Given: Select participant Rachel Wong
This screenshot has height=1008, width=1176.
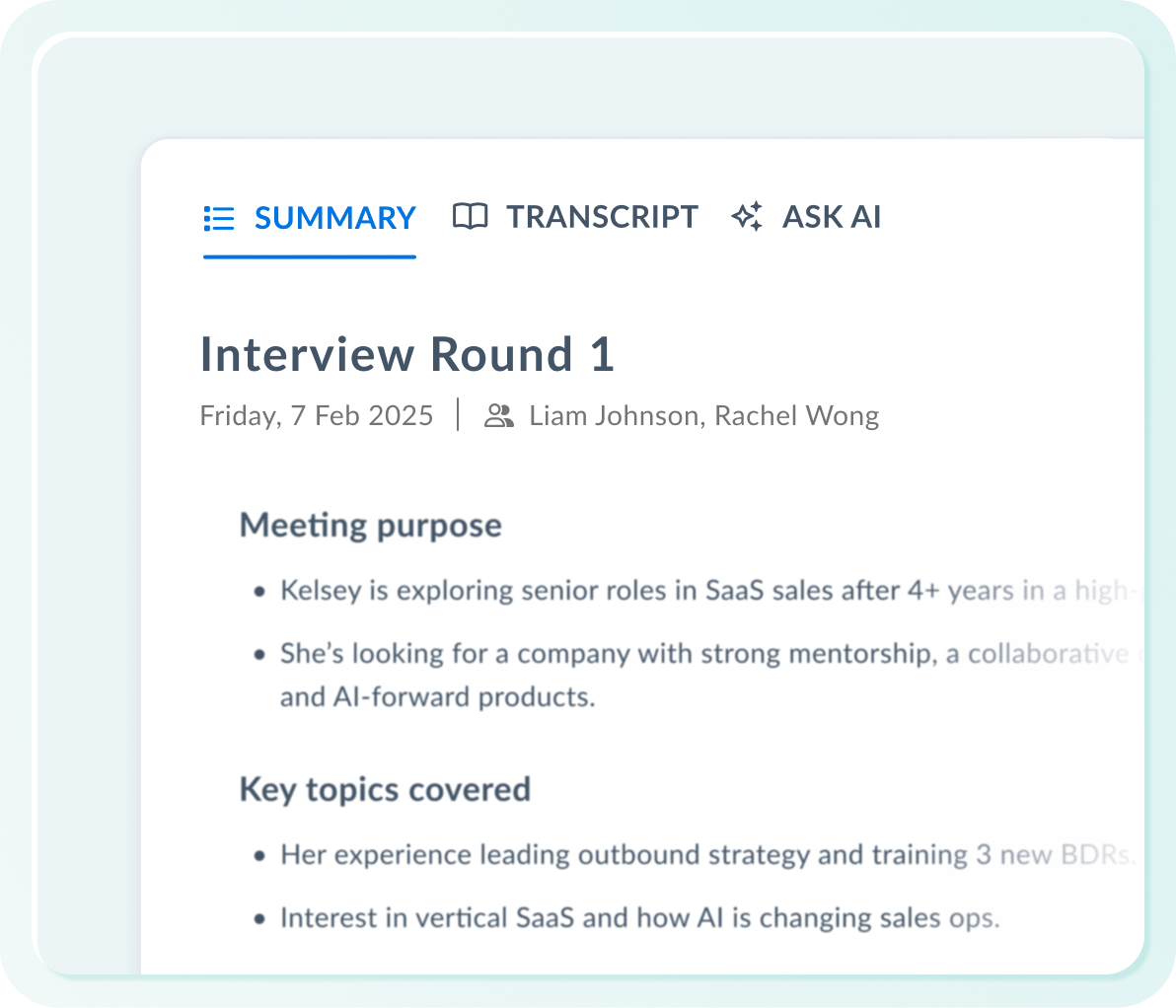Looking at the screenshot, I should point(796,416).
